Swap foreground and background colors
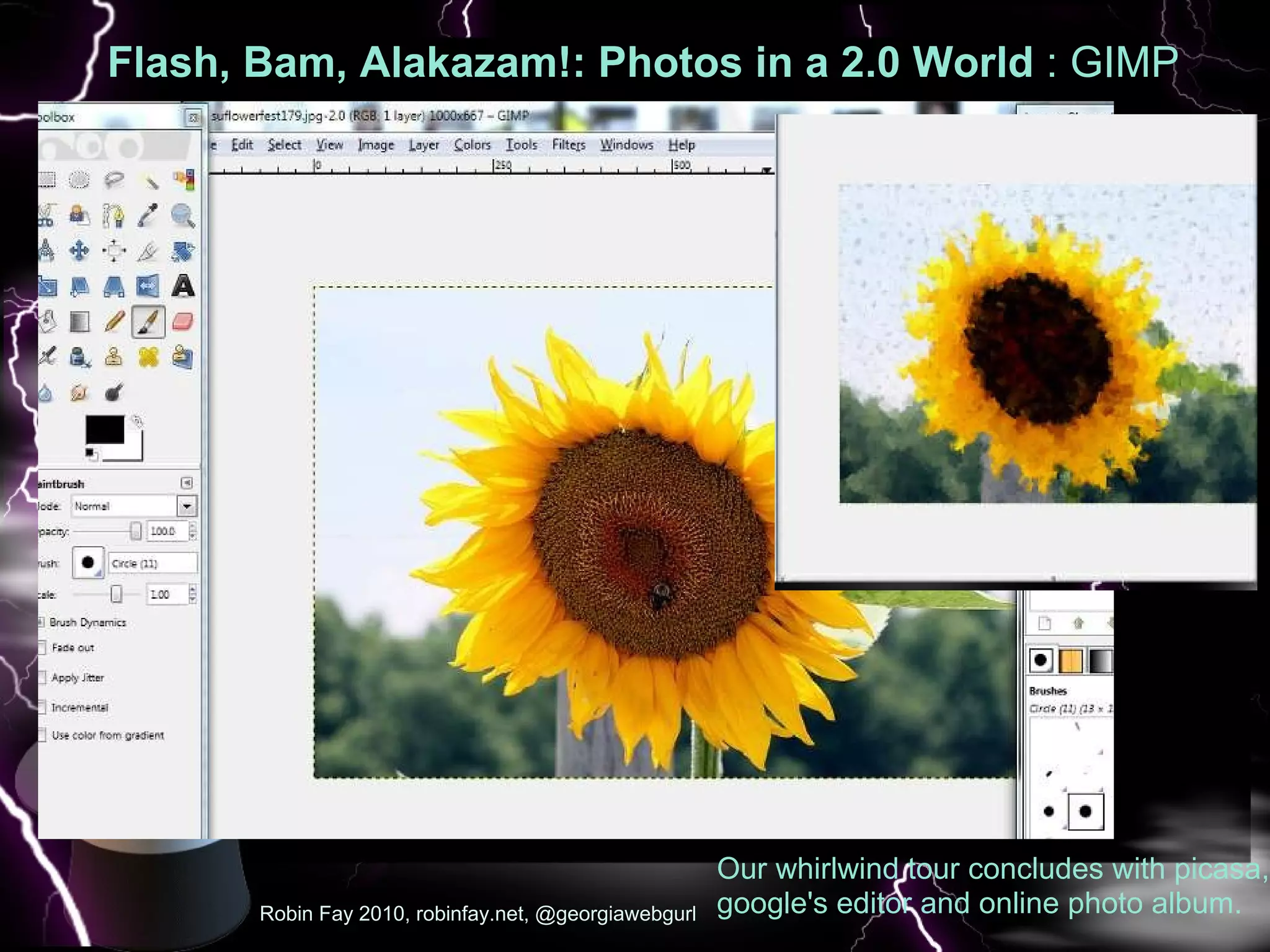 [x=138, y=421]
